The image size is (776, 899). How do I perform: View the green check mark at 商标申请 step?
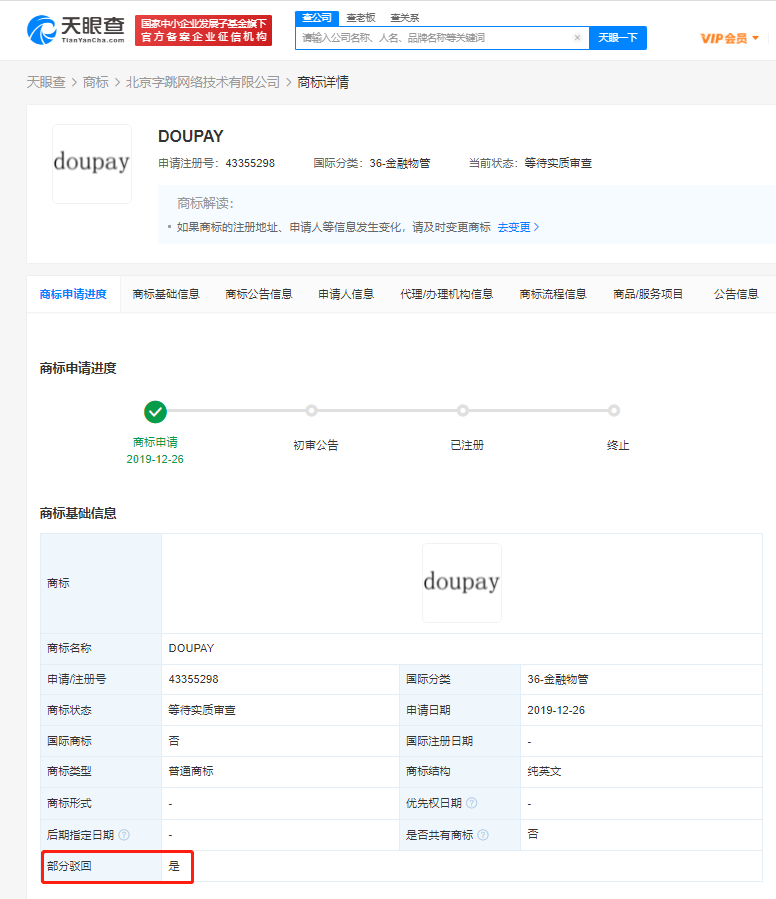155,411
